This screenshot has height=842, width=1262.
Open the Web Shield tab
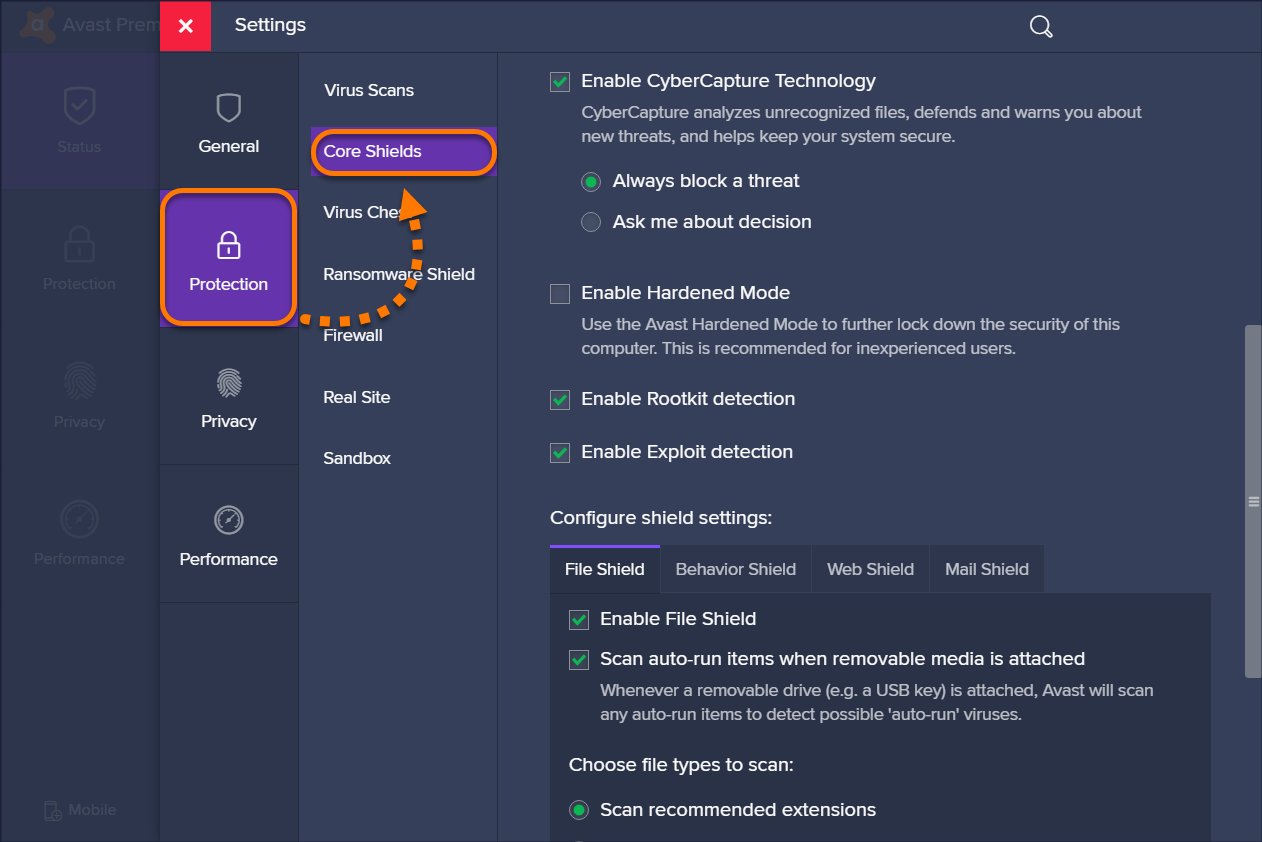(x=870, y=569)
